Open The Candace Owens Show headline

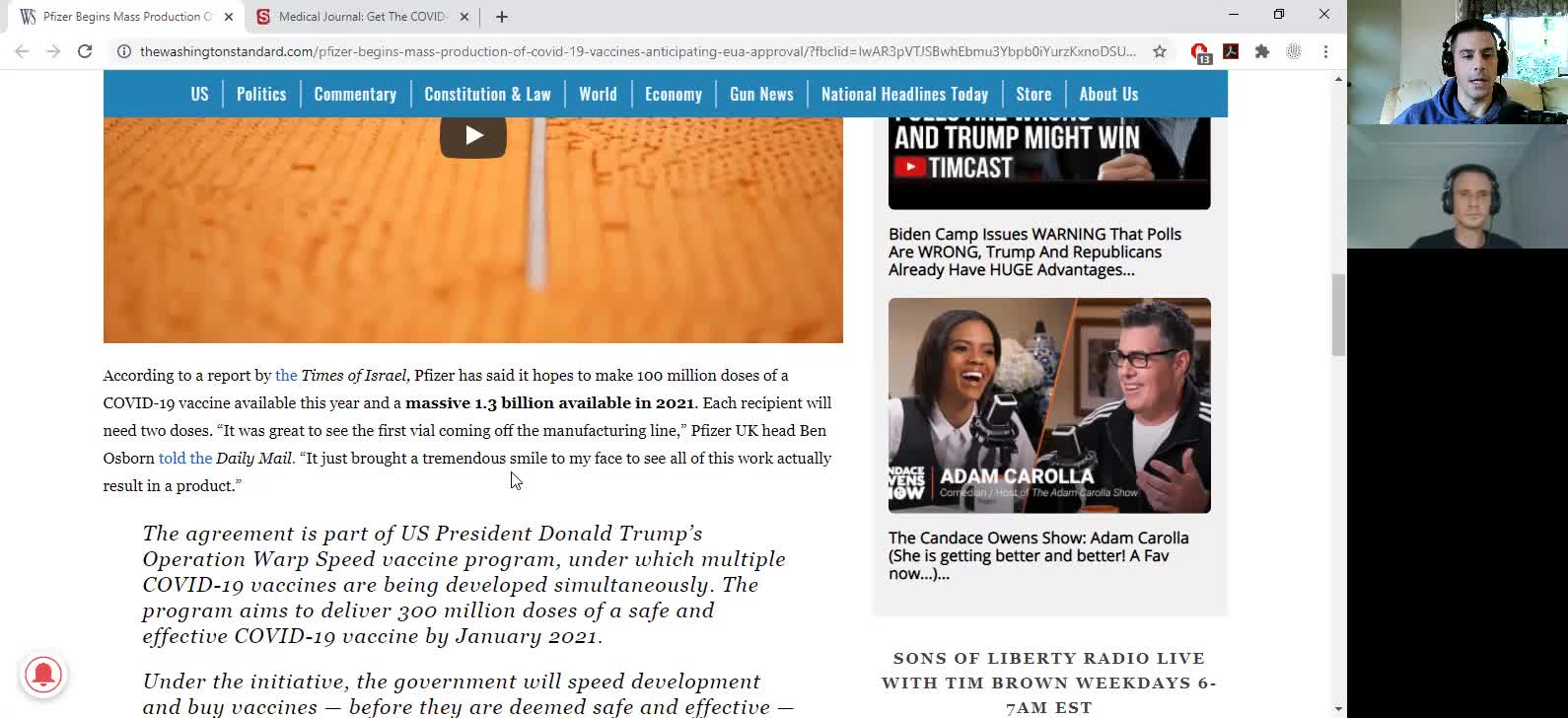[1038, 556]
